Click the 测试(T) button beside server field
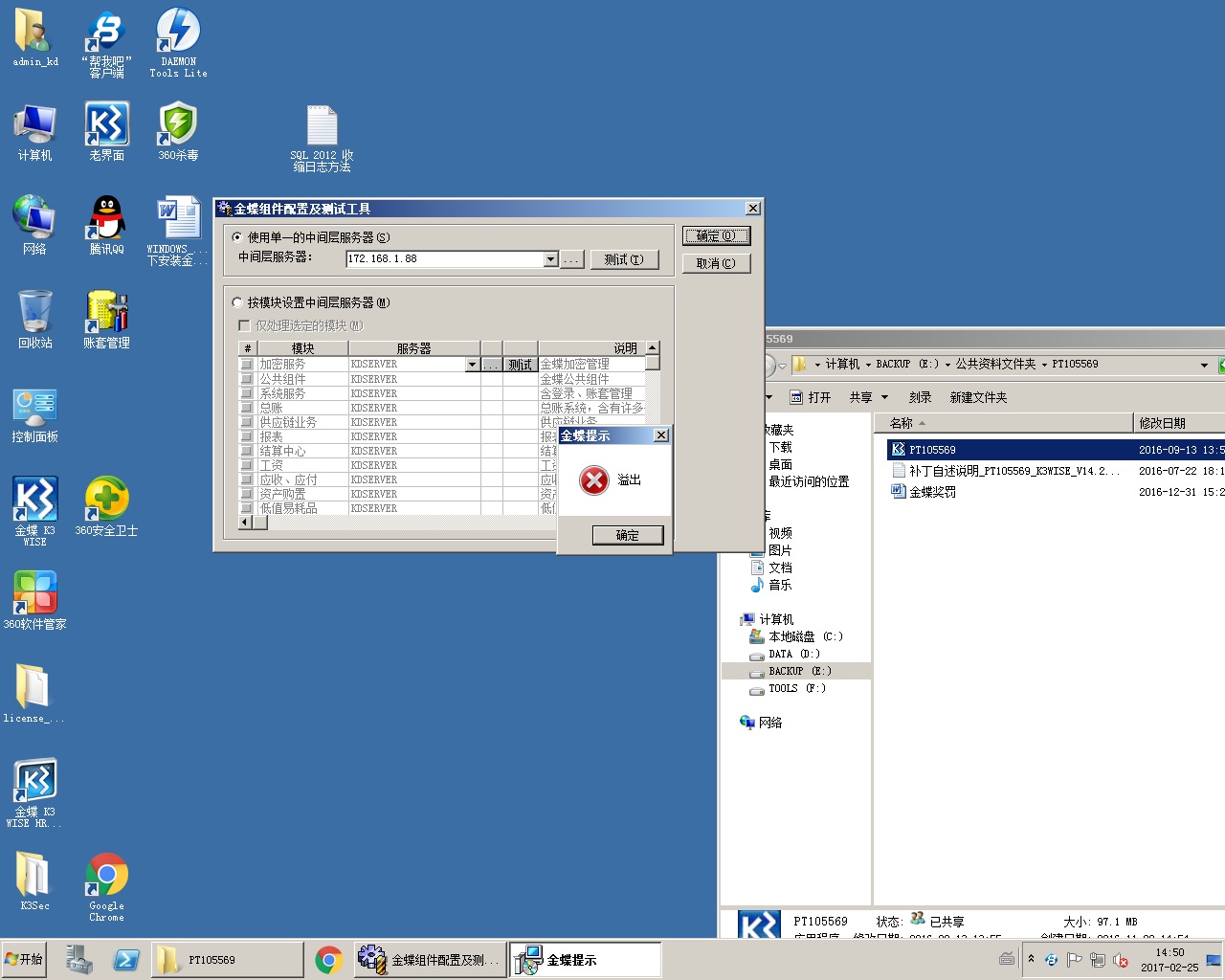The image size is (1225, 980). coord(624,259)
